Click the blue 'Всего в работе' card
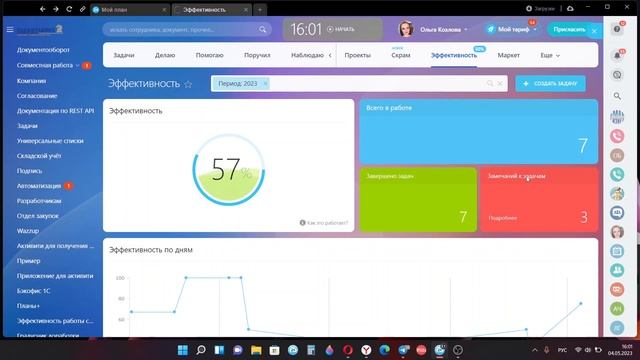Viewport: 640px width, 360px height. (478, 131)
